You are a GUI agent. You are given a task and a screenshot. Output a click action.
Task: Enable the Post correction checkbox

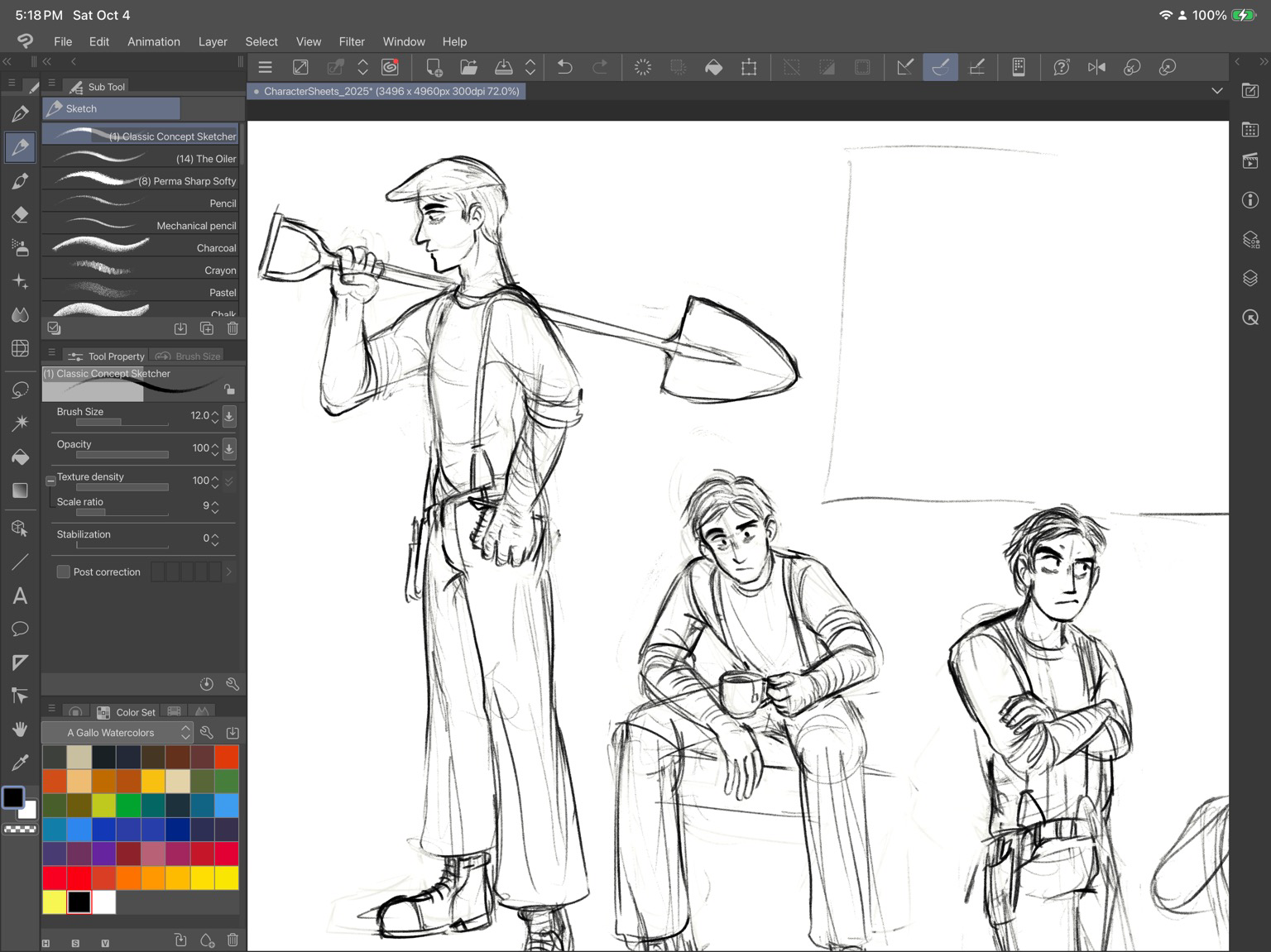click(63, 572)
